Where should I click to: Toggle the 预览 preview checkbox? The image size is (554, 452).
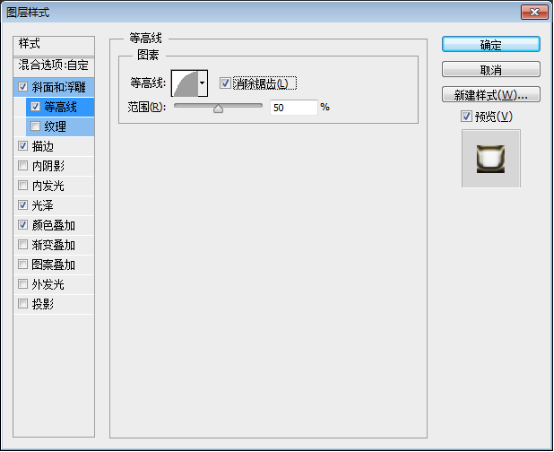[x=466, y=116]
